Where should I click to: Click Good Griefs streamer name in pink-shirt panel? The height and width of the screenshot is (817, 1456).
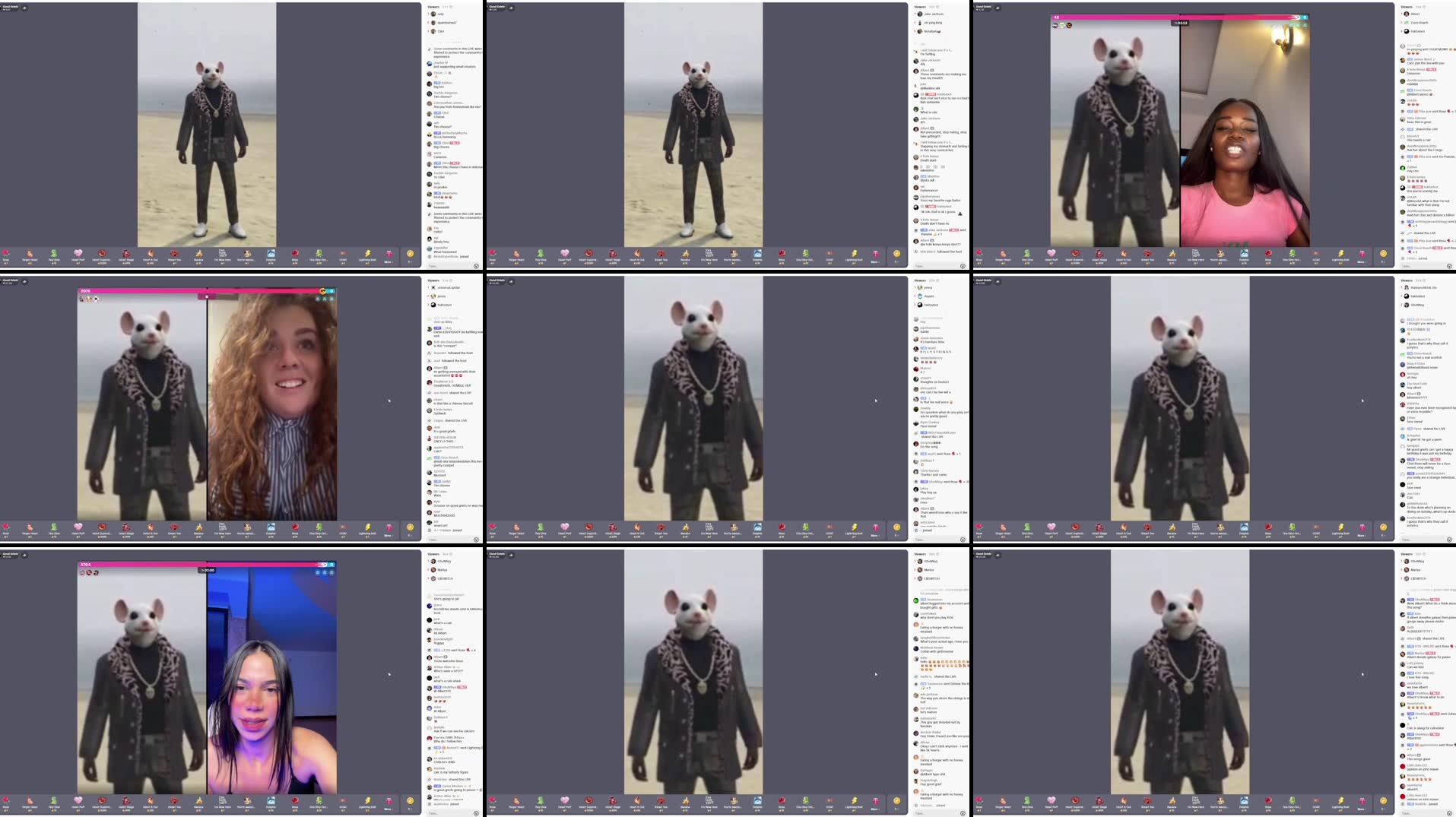pos(983,6)
